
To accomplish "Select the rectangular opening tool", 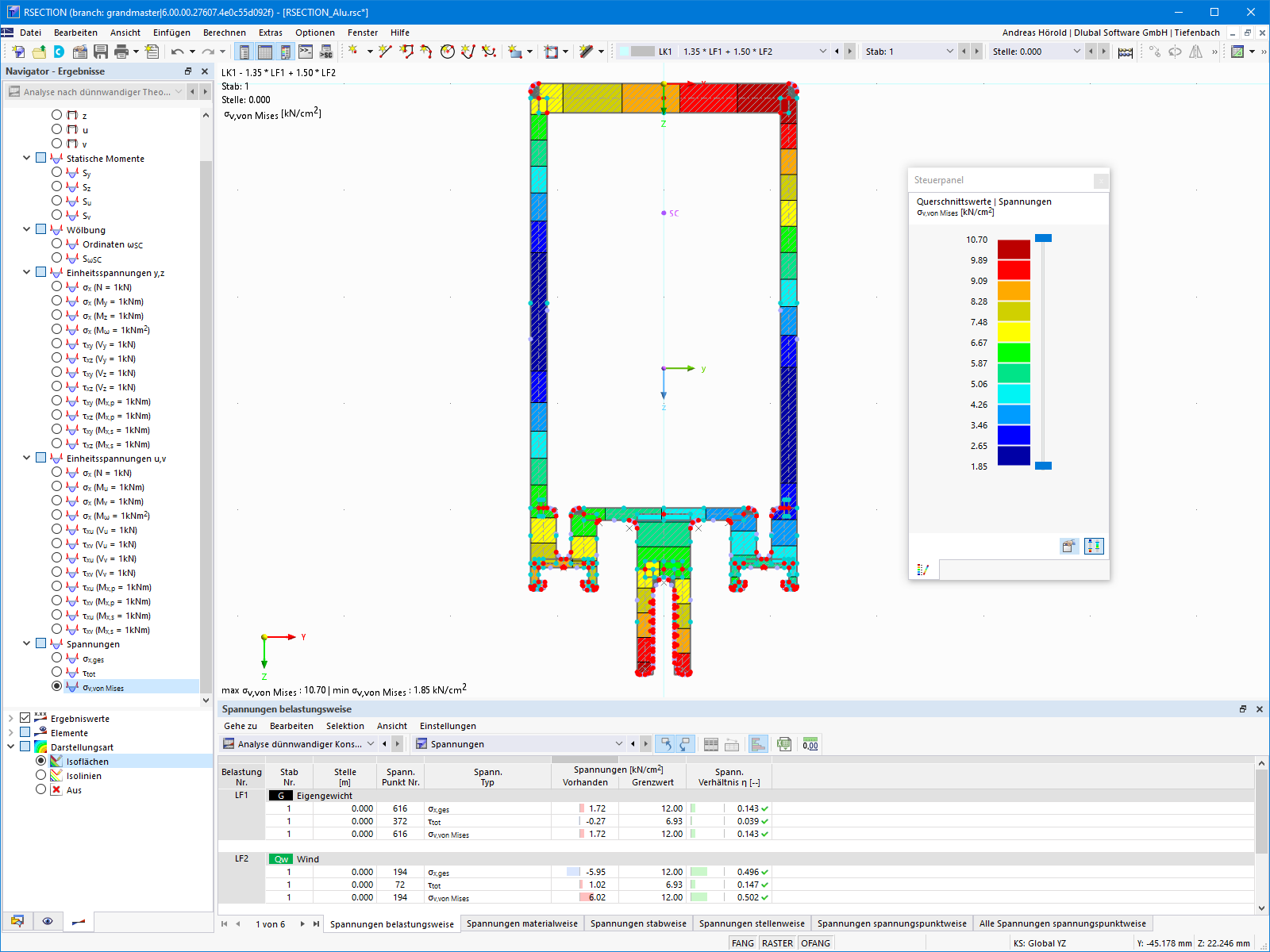I will coord(551,52).
